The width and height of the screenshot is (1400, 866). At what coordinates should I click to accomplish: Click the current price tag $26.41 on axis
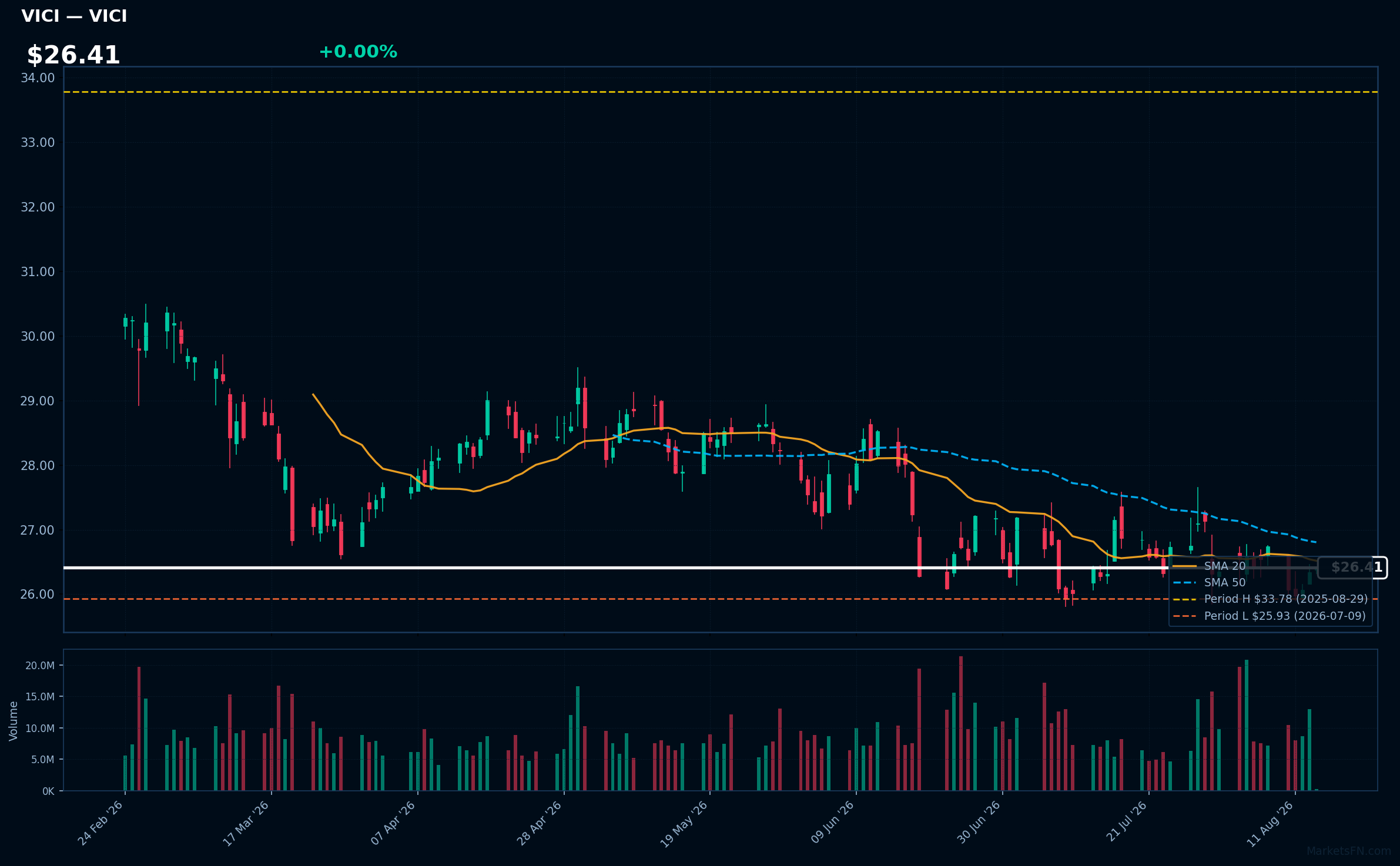1352,568
